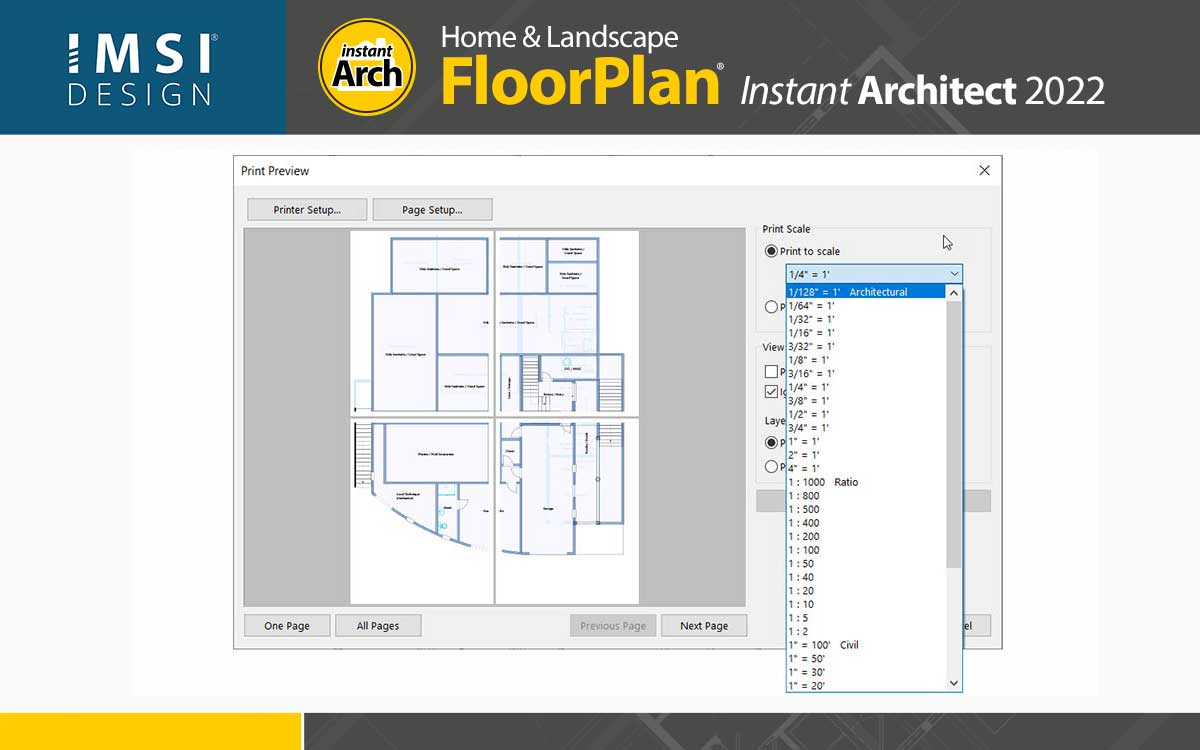The image size is (1200, 750).
Task: Click bottom-left preview page
Action: tap(422, 511)
